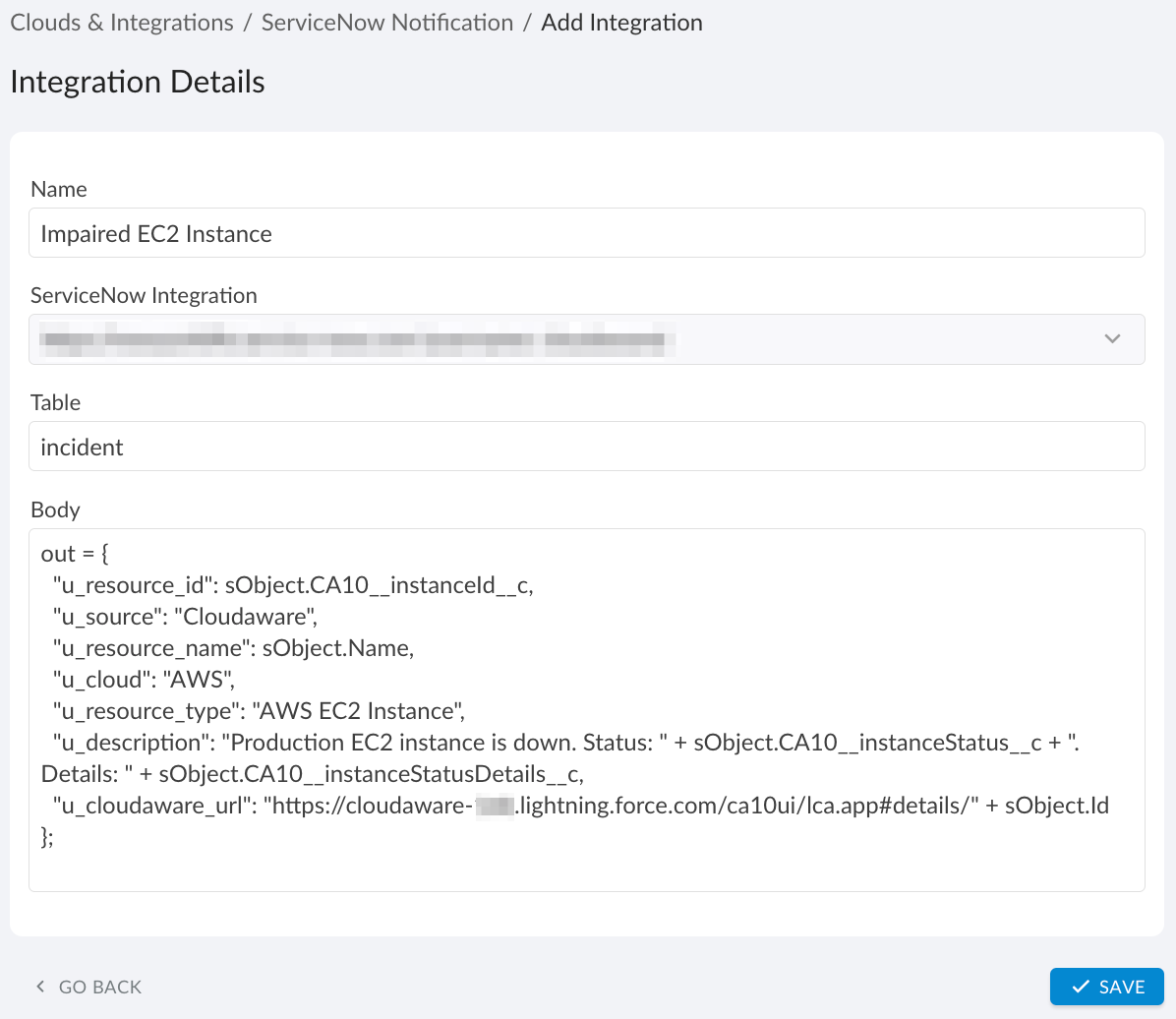1176x1019 pixels.
Task: Click the dropdown chevron arrow icon
Action: 1112,339
